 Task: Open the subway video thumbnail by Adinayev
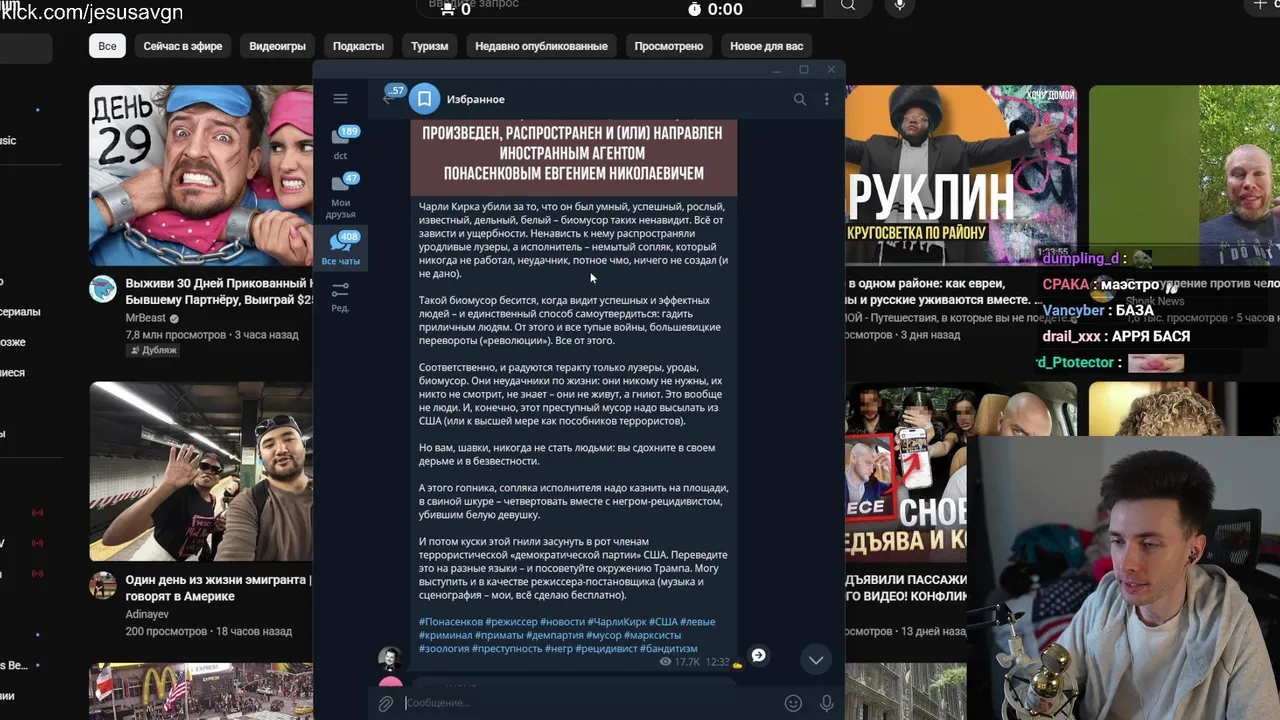pos(200,471)
